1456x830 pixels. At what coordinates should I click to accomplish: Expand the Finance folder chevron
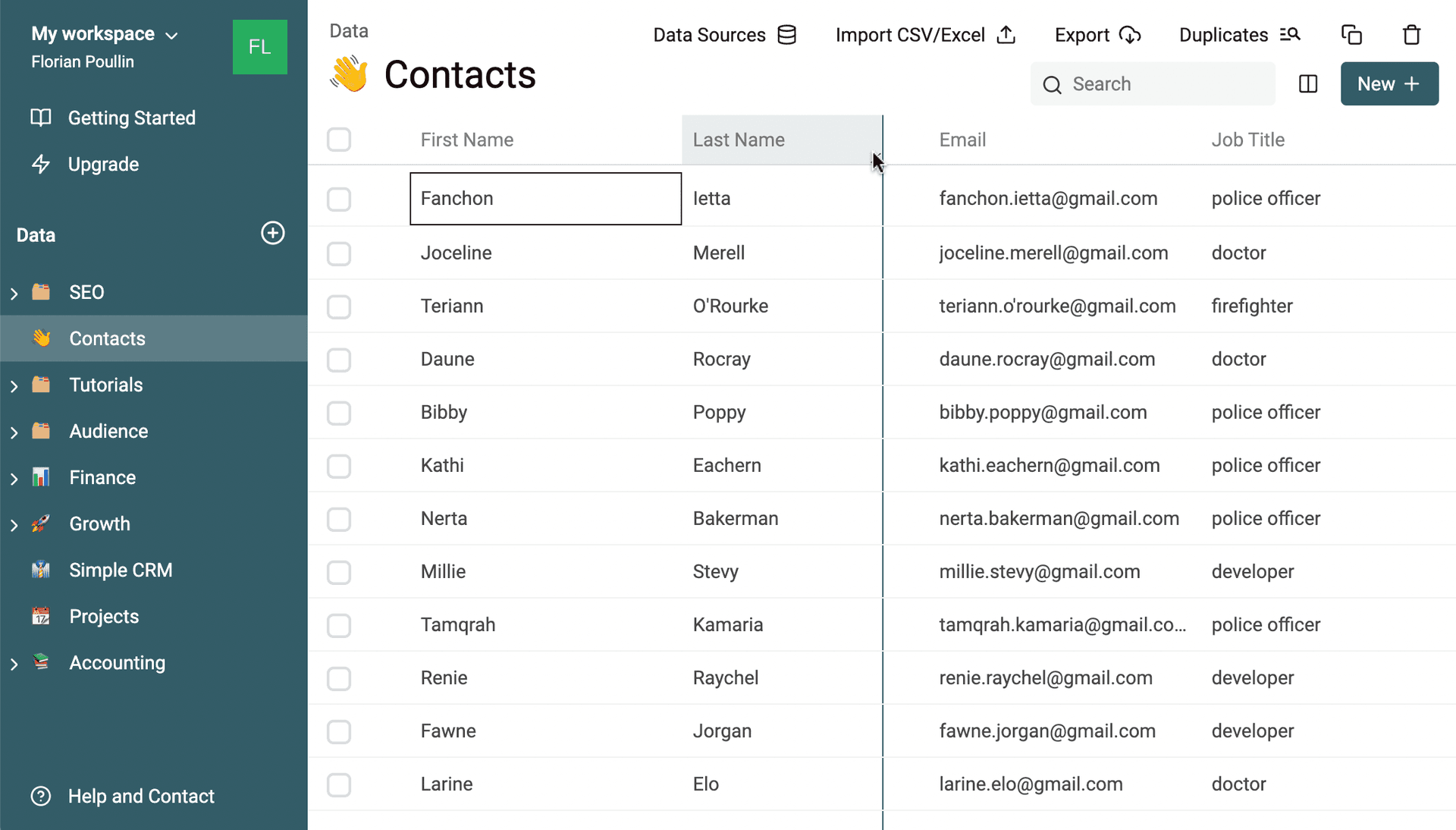pyautogui.click(x=14, y=478)
